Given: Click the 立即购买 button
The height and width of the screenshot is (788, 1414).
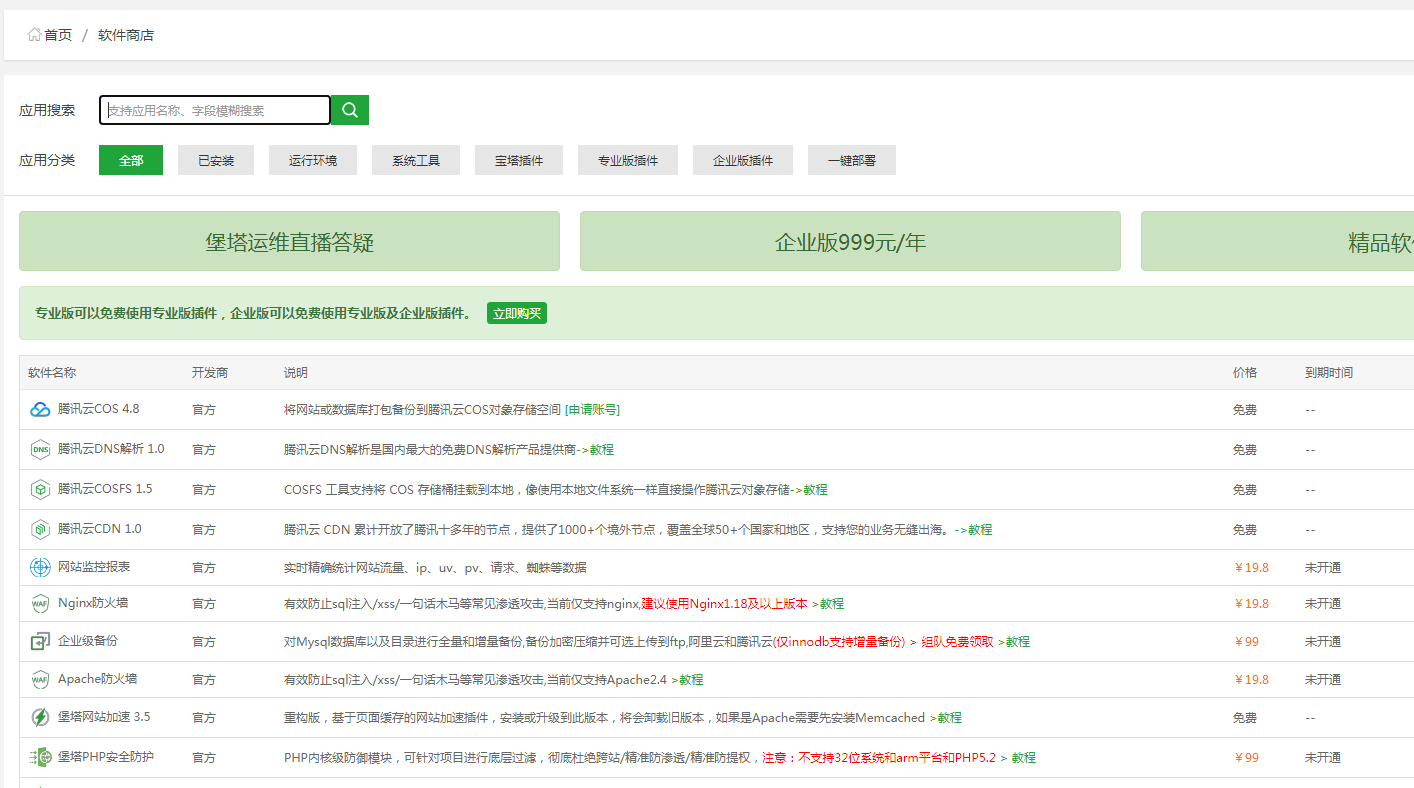Looking at the screenshot, I should tap(517, 314).
